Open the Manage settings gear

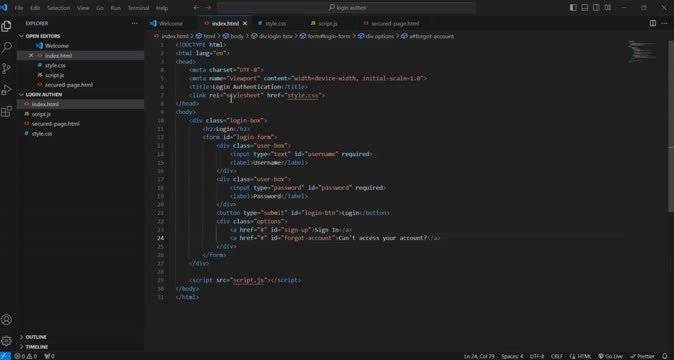click(x=6, y=341)
